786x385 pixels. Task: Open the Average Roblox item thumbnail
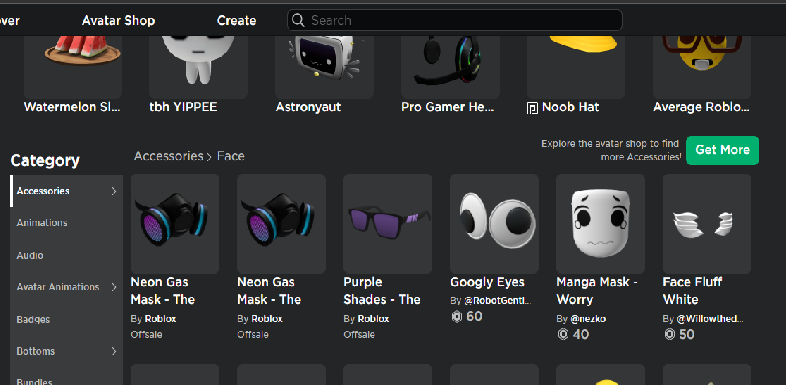tap(702, 67)
